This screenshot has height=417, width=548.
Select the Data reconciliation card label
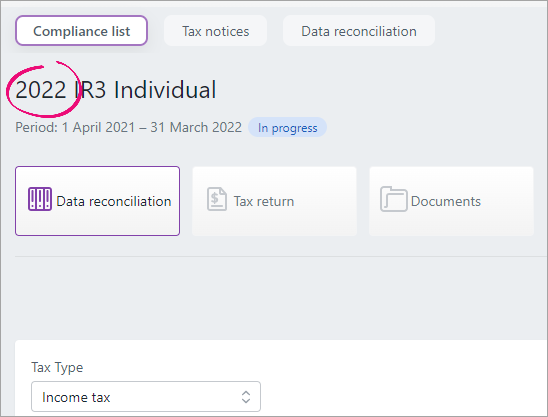114,201
